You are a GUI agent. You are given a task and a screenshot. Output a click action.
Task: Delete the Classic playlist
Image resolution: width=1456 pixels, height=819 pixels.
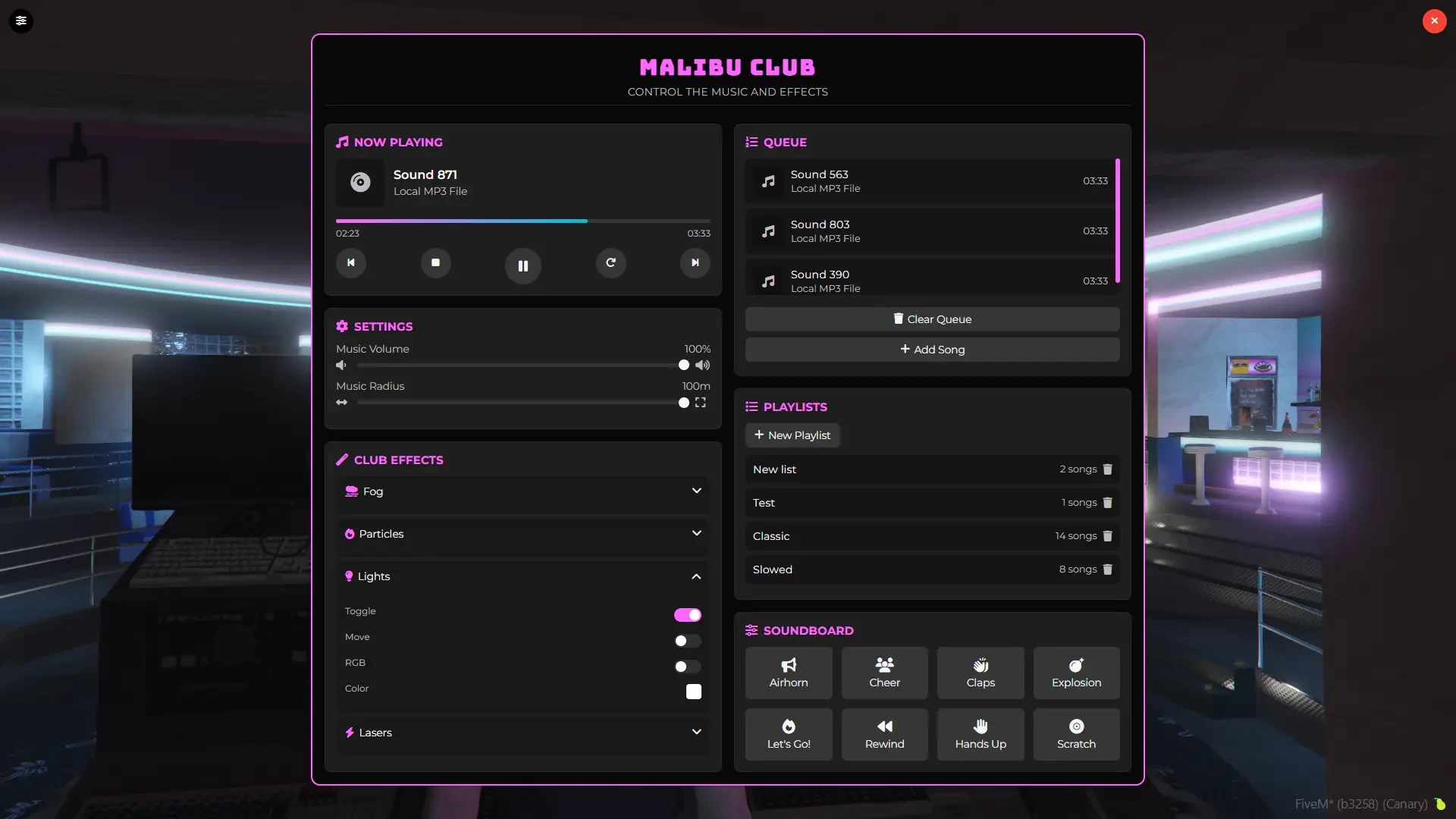pyautogui.click(x=1108, y=536)
